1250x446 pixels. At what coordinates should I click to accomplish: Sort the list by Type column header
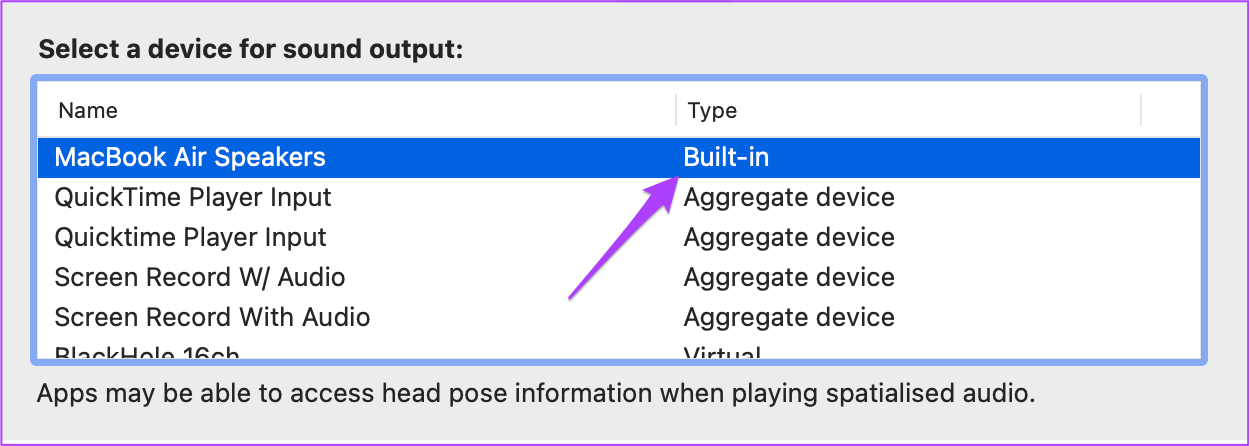click(x=712, y=110)
